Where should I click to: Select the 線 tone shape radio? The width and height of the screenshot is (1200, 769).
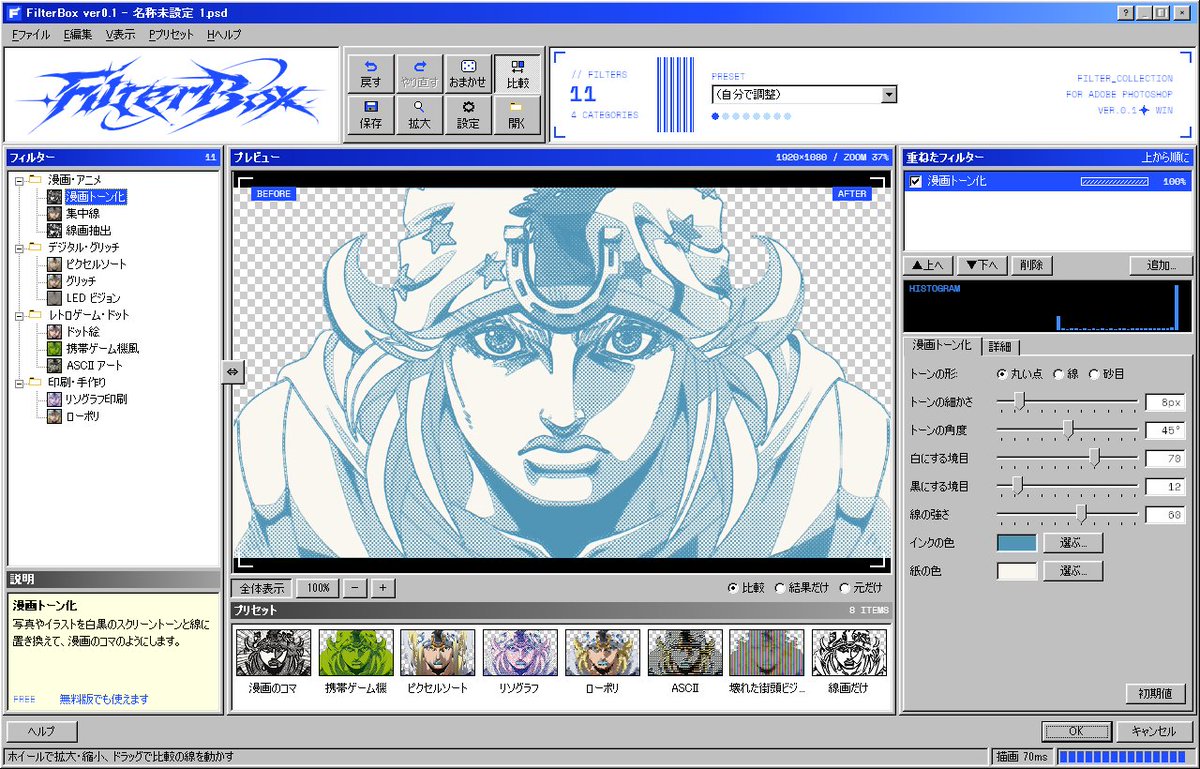point(1058,374)
